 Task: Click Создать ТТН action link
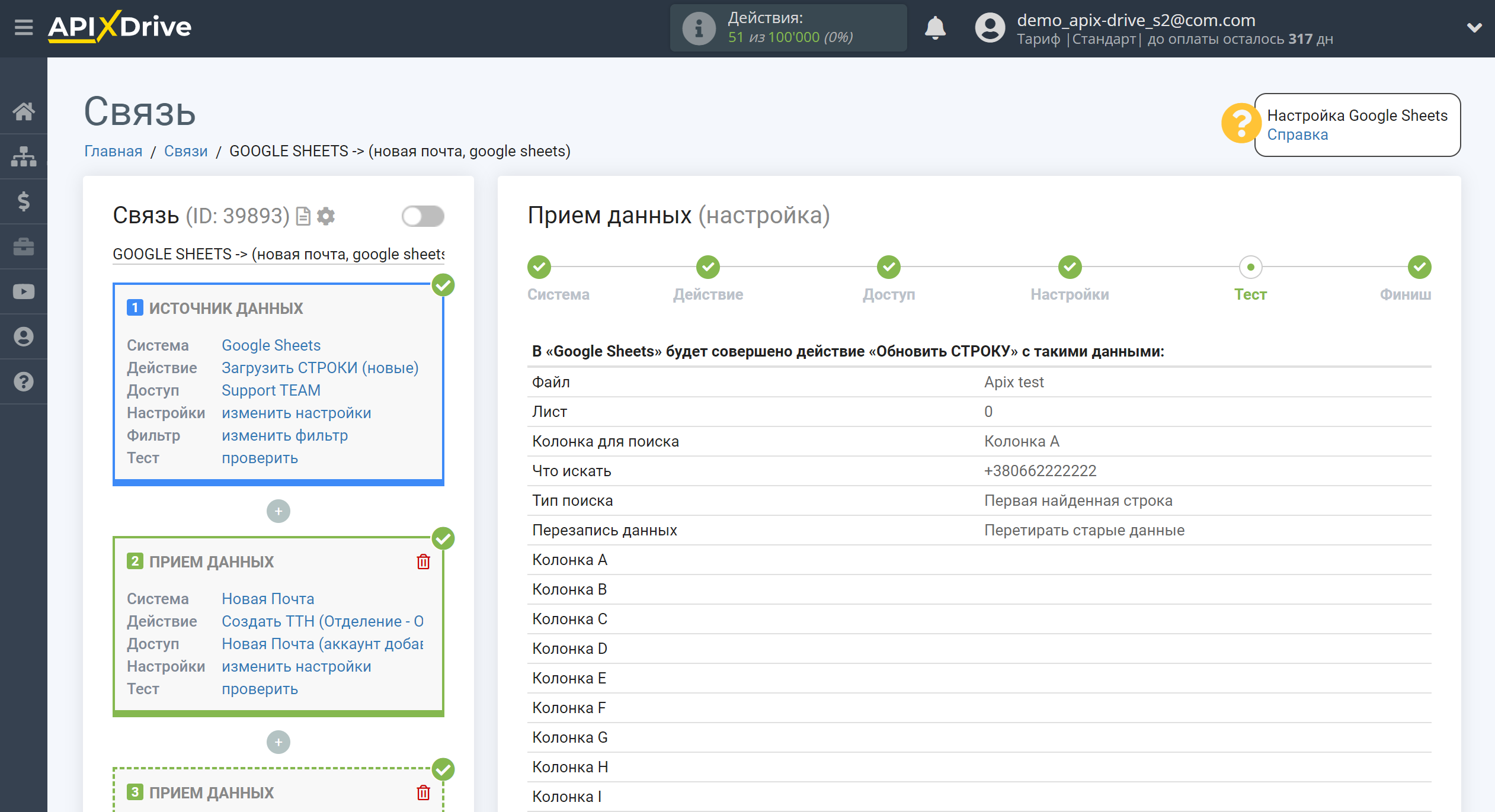(322, 621)
